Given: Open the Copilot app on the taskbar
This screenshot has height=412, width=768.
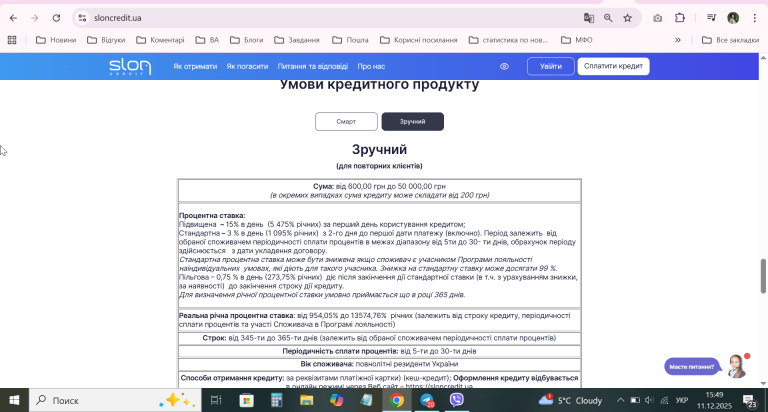Looking at the screenshot, I should (336, 400).
